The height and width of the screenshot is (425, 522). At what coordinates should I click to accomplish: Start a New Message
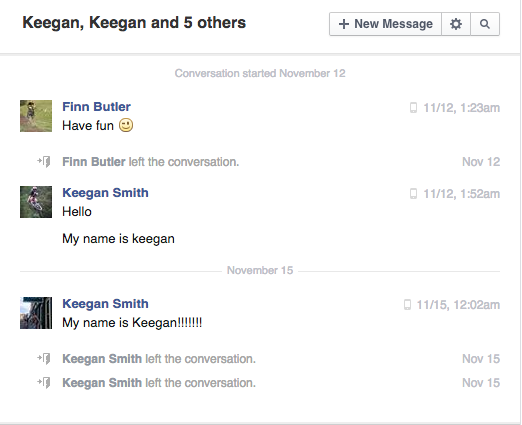click(385, 24)
